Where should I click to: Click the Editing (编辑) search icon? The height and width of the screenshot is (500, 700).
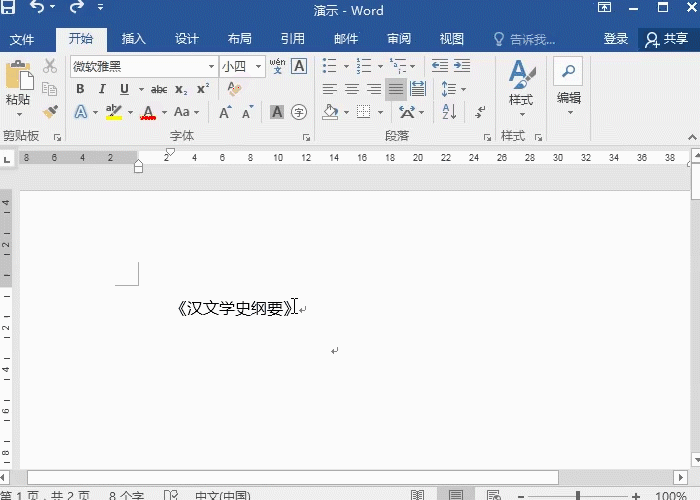point(568,71)
